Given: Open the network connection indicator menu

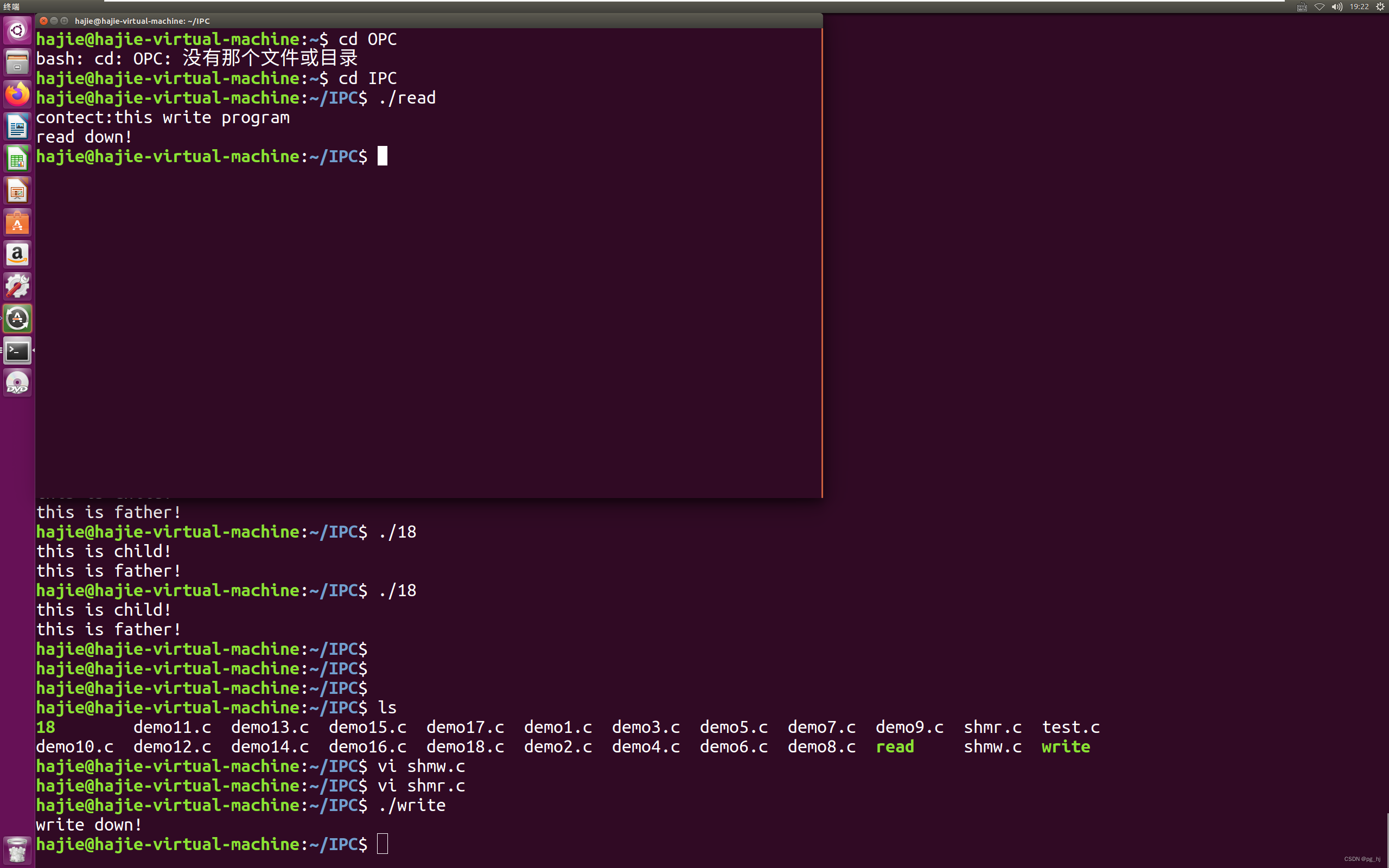Looking at the screenshot, I should pyautogui.click(x=1319, y=7).
